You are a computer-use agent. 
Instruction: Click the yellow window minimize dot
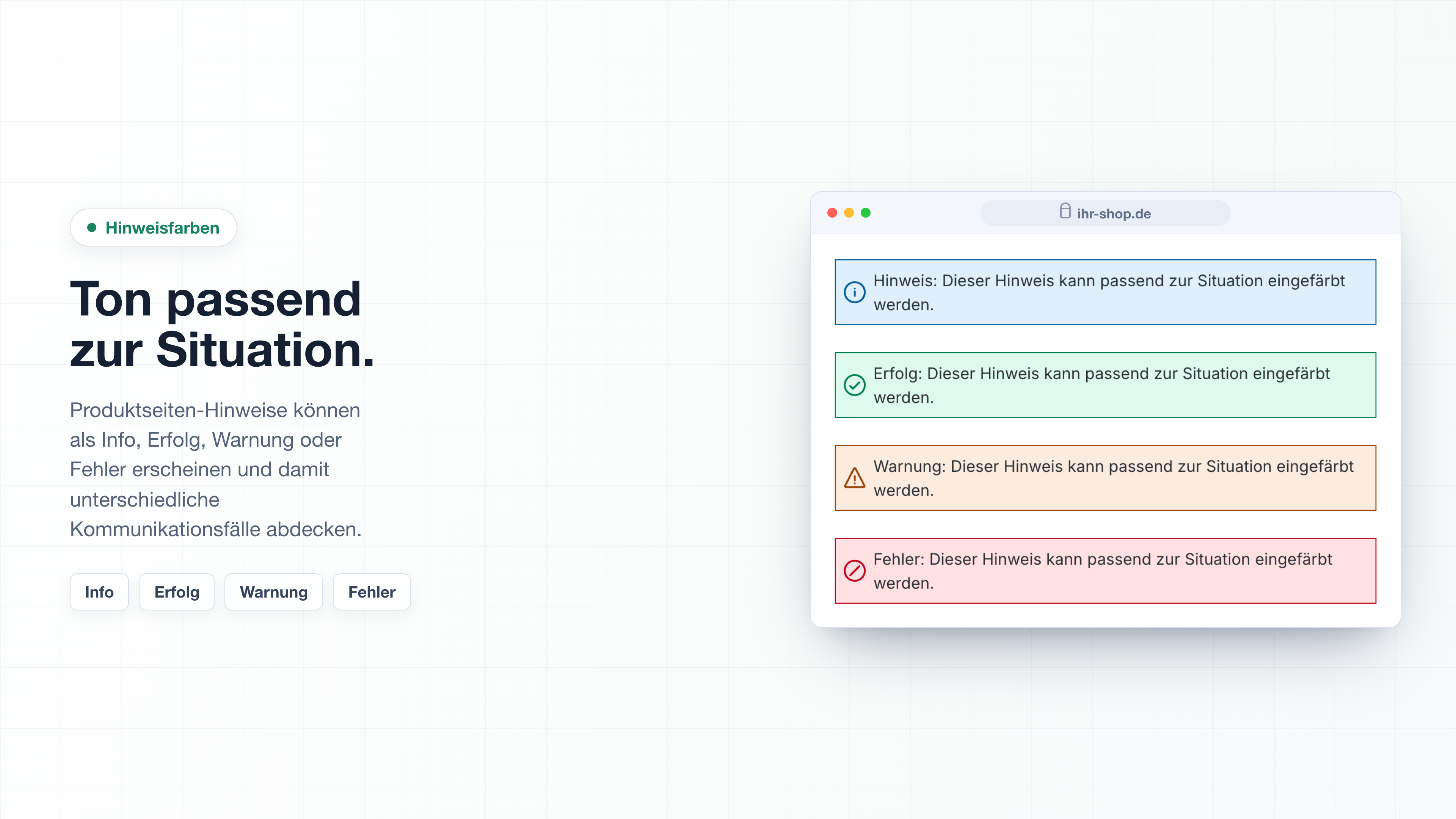(849, 212)
